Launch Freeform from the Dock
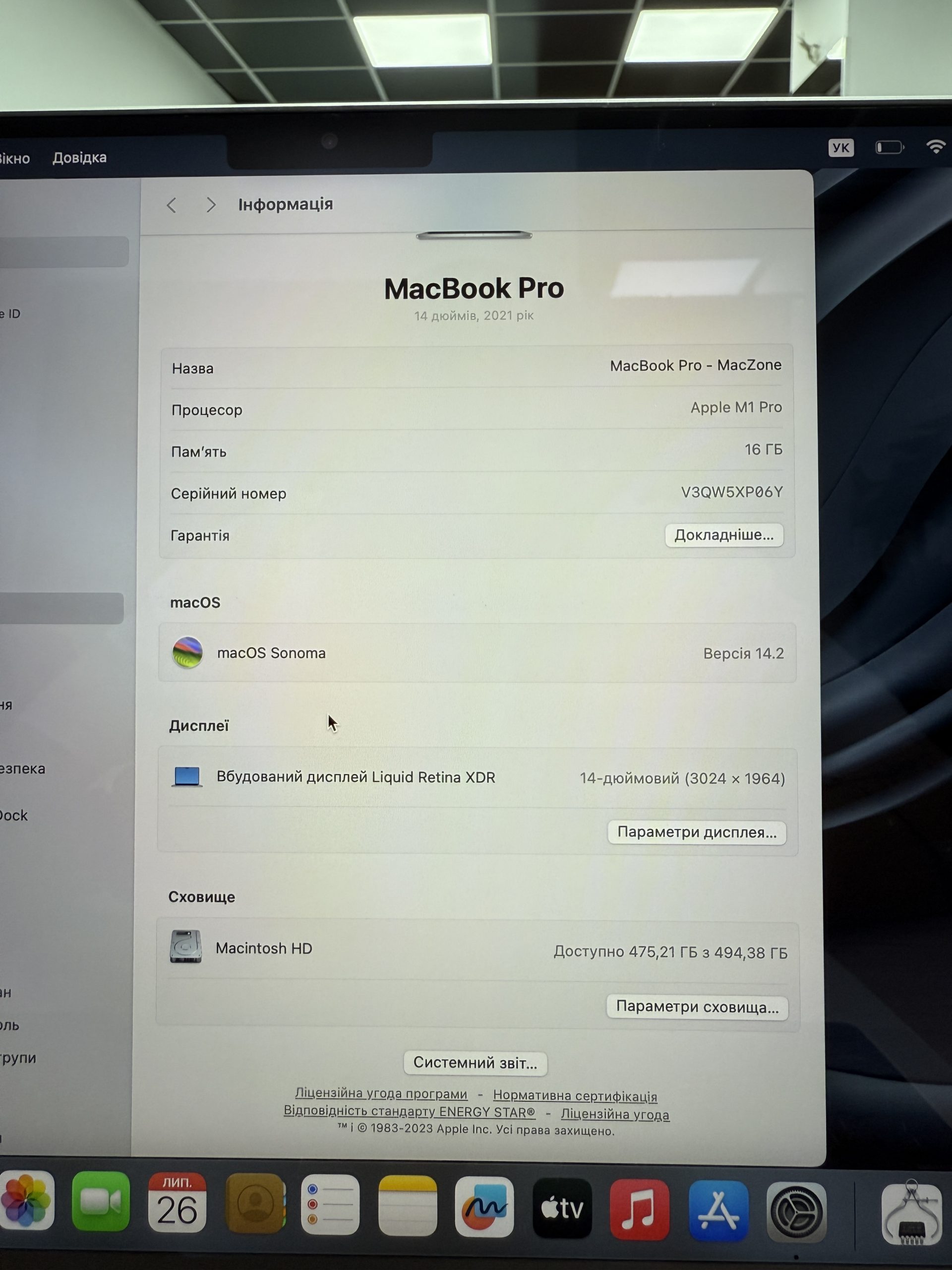The image size is (952, 1270). [x=484, y=1207]
